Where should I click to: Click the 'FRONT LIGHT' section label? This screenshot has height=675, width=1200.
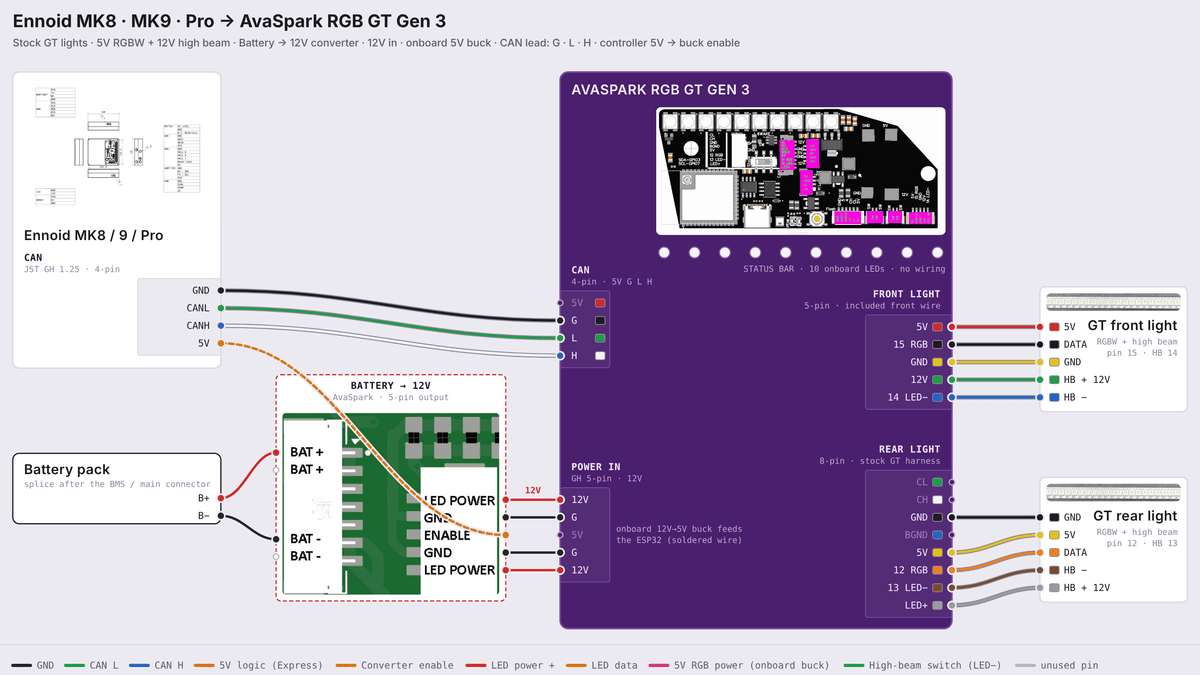pyautogui.click(x=907, y=294)
